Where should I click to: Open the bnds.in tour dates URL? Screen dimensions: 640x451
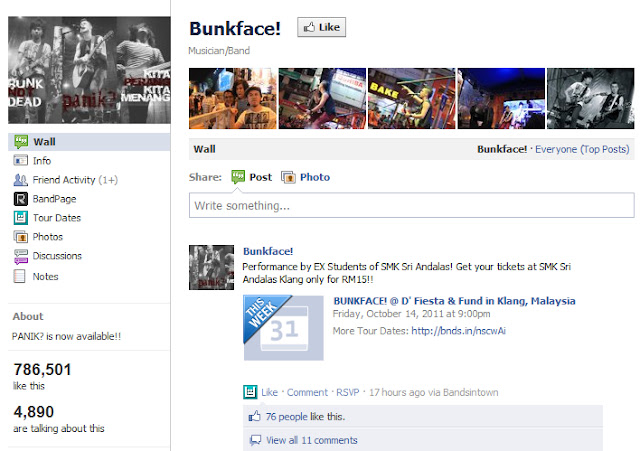click(458, 331)
